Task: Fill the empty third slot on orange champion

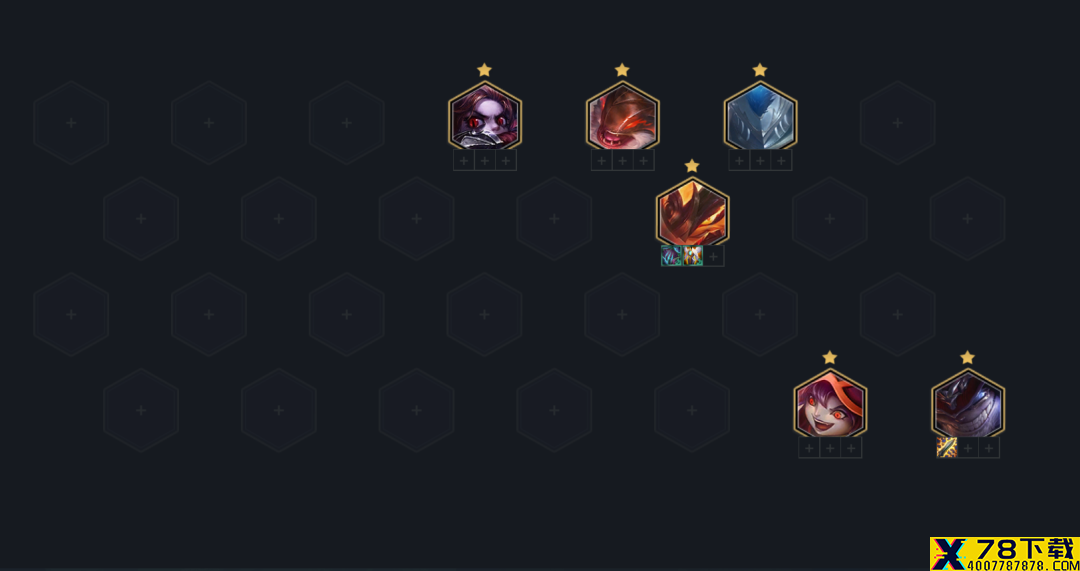Action: [x=714, y=256]
